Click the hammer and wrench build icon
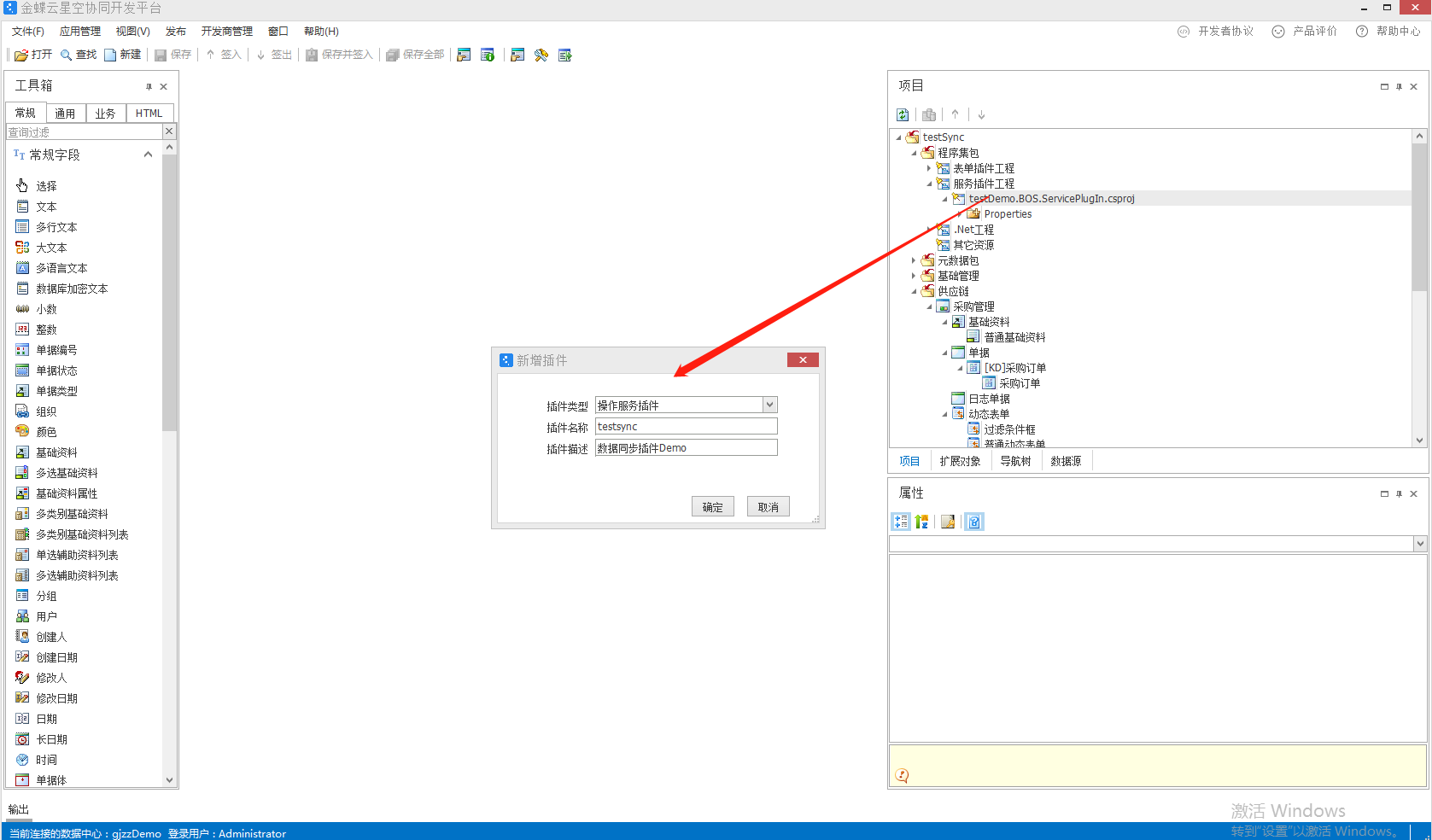This screenshot has width=1432, height=840. click(541, 55)
